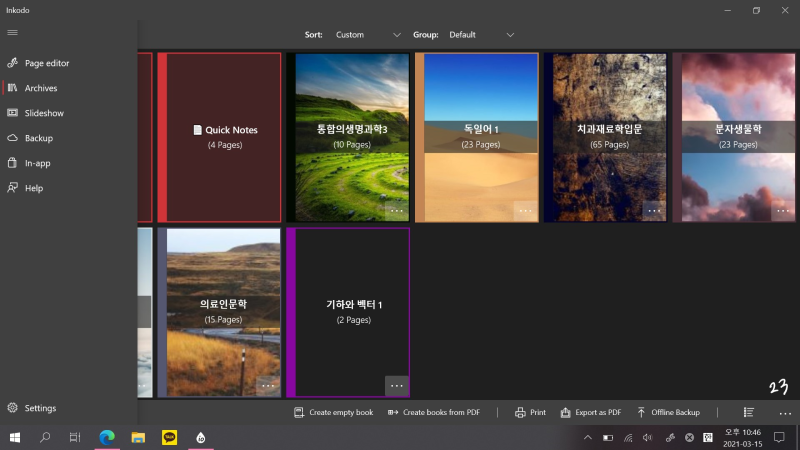Open the 독일어 1 book
This screenshot has height=450, width=800.
477,137
